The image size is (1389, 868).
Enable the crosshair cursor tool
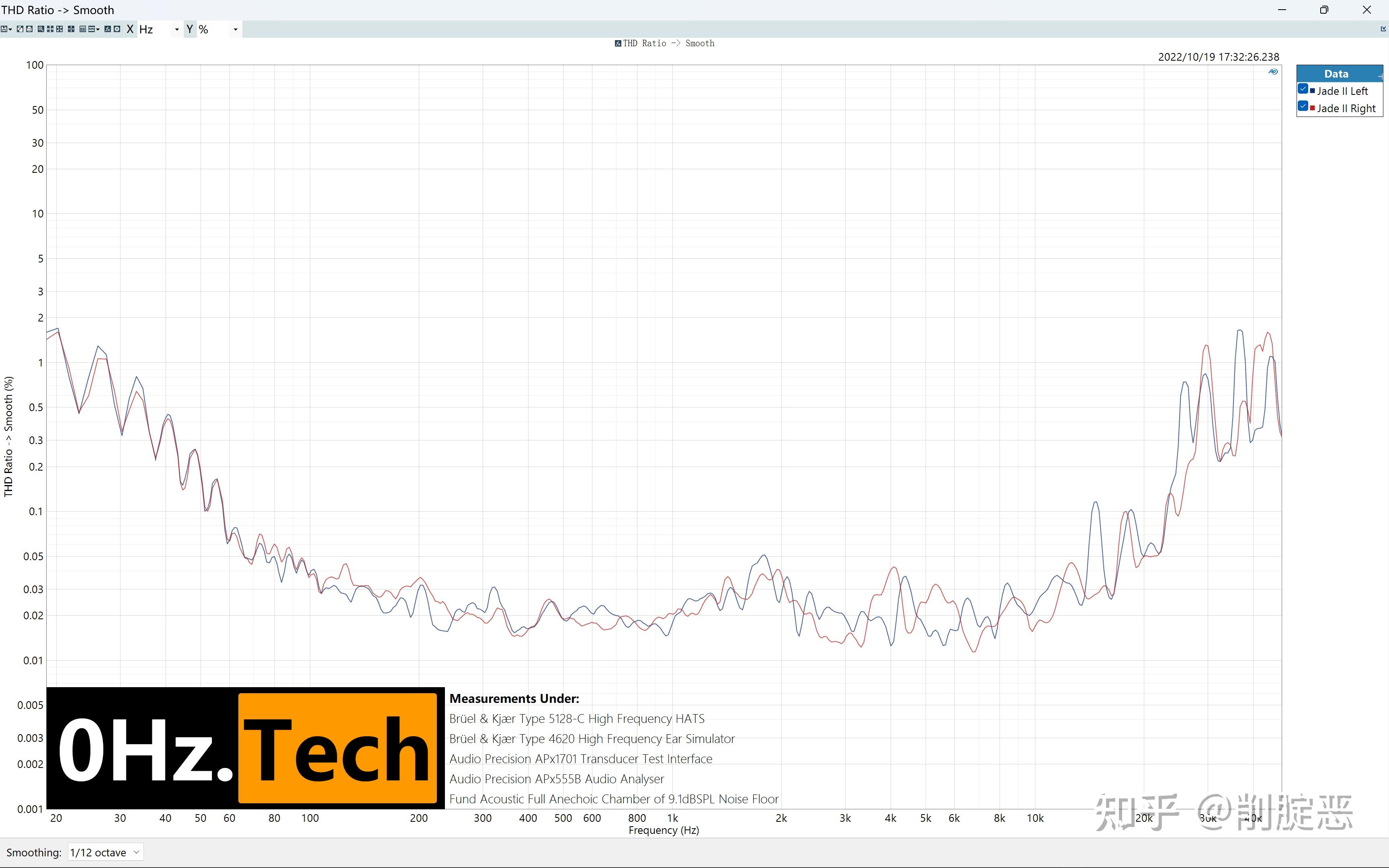tap(71, 29)
